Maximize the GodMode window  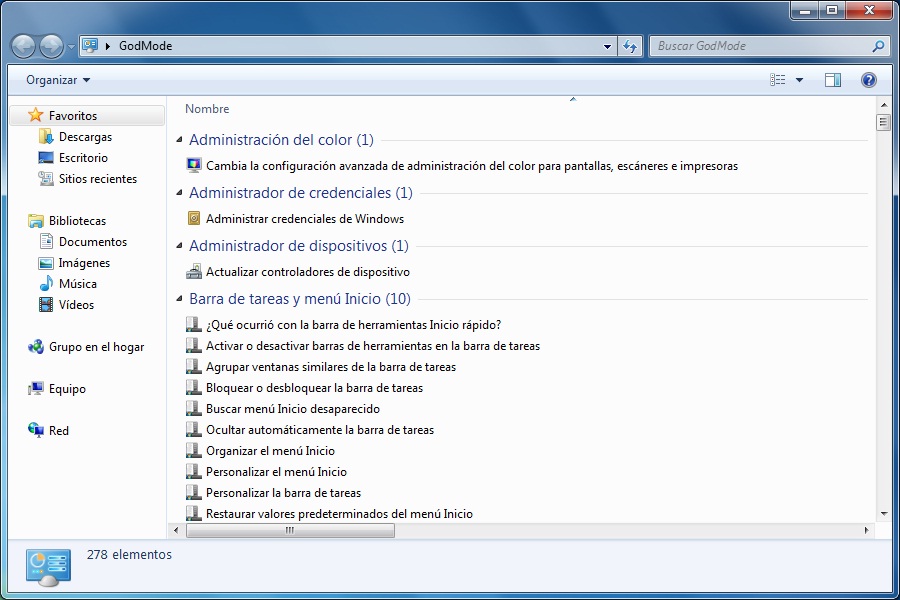coord(832,10)
